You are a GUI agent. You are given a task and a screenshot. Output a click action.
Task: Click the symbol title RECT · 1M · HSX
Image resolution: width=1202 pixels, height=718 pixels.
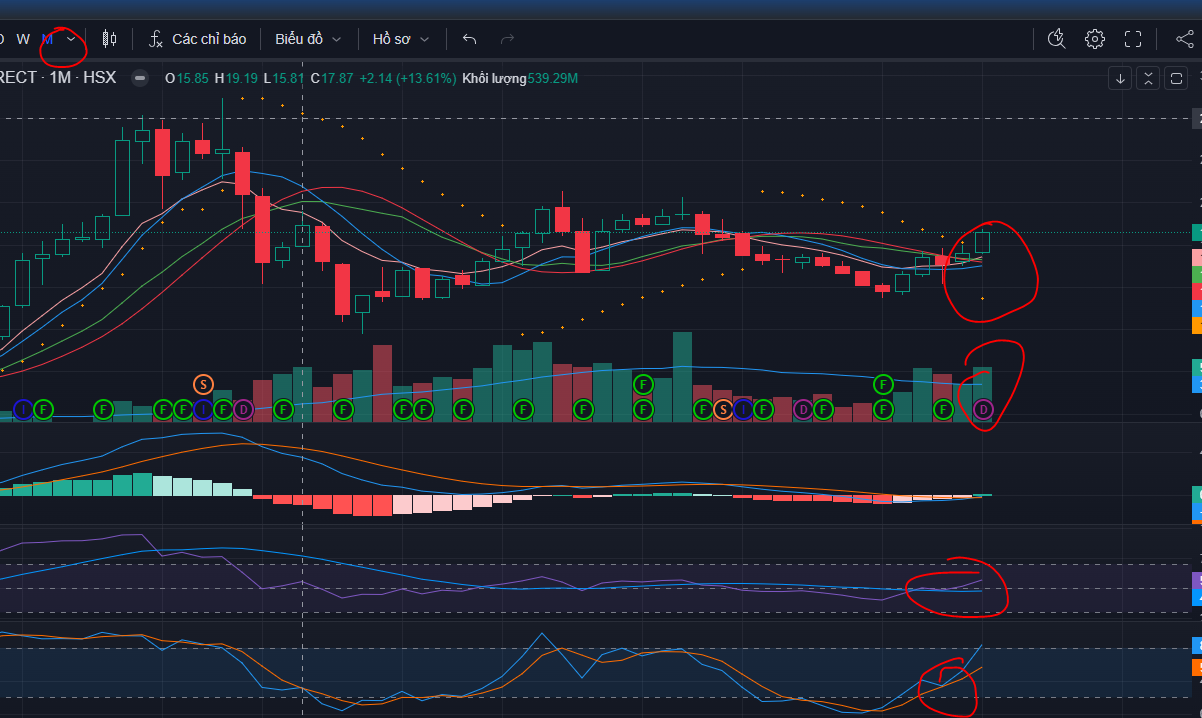(x=58, y=78)
